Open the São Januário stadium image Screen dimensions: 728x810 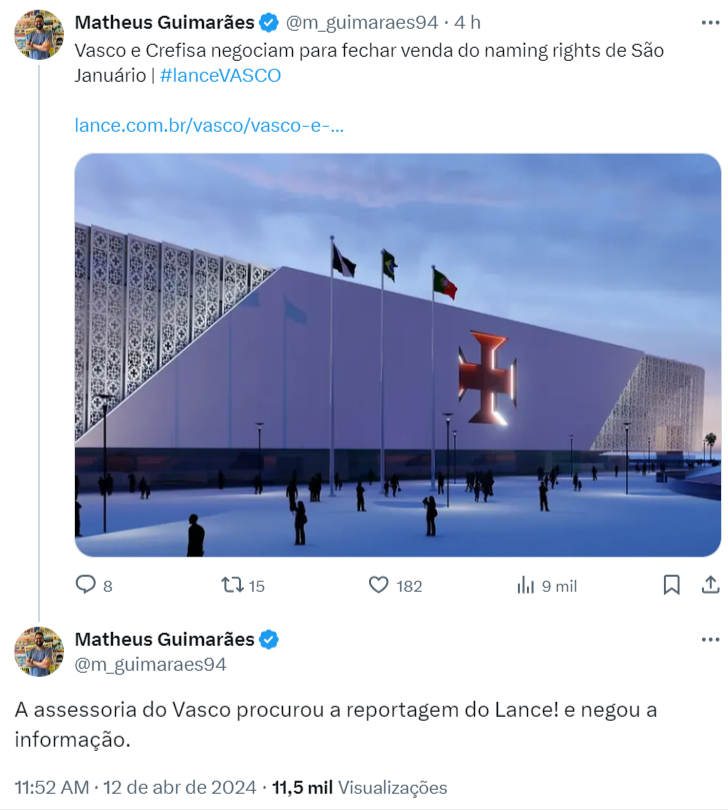point(398,355)
